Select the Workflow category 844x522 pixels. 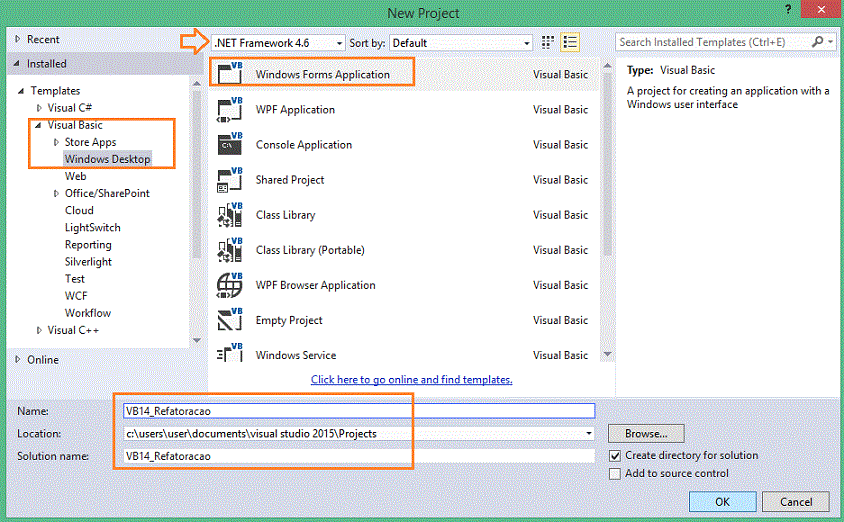[x=88, y=313]
